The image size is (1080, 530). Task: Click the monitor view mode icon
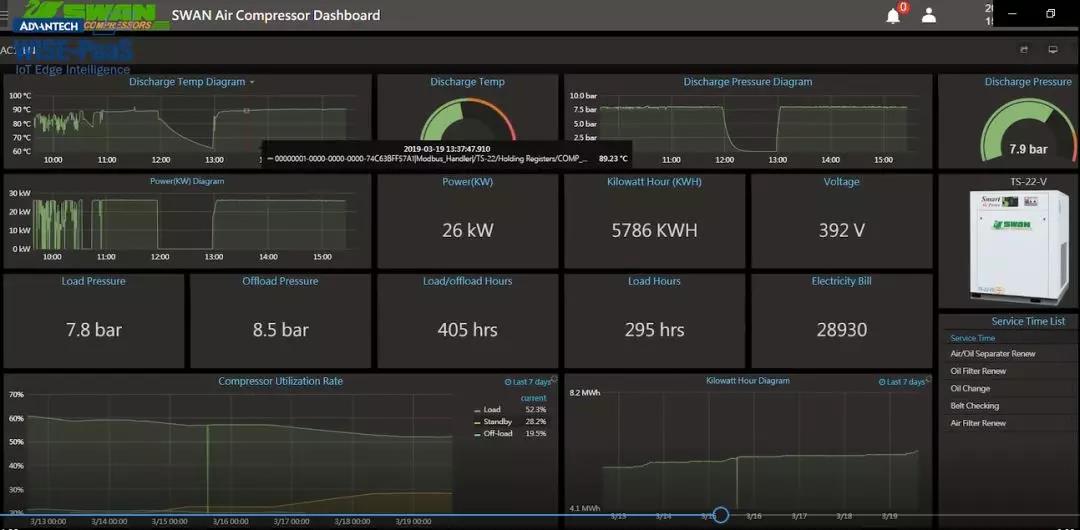1053,49
